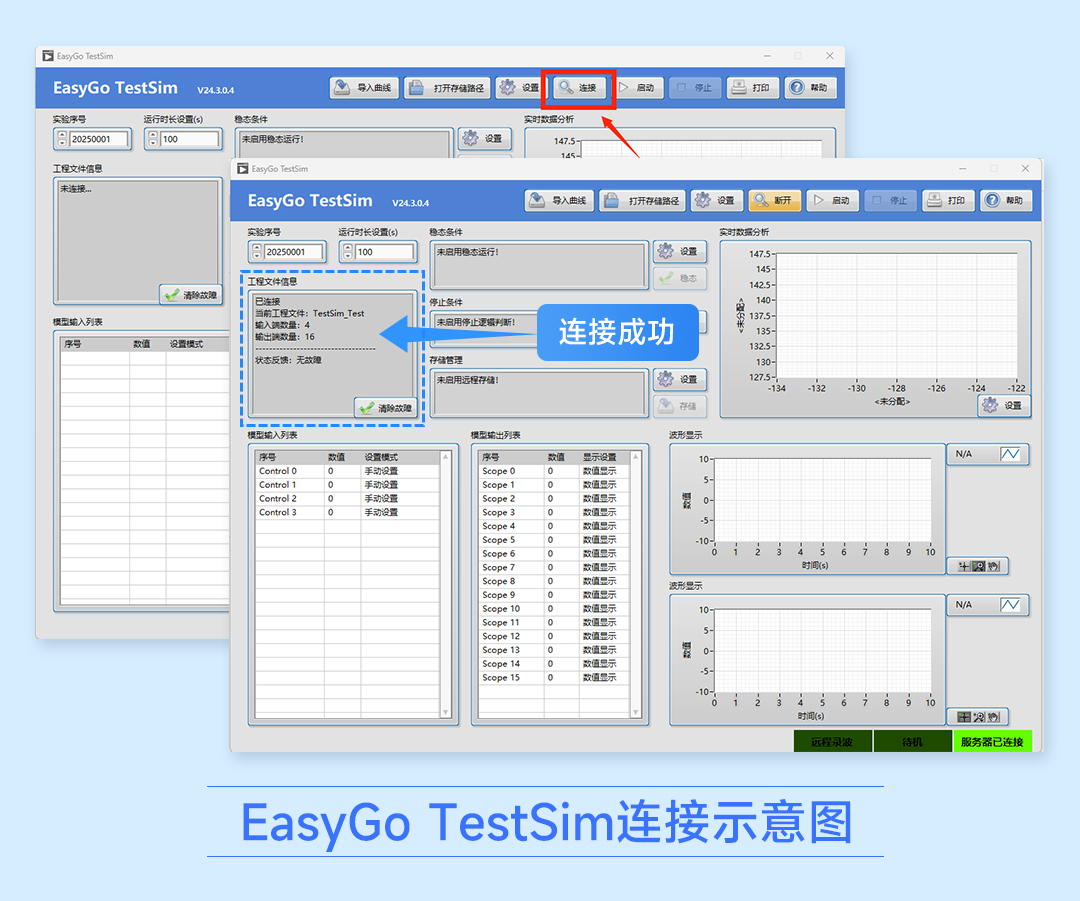Open Scope 5 数值显示 display setting
Viewport: 1080px width, 901px height.
[x=604, y=540]
